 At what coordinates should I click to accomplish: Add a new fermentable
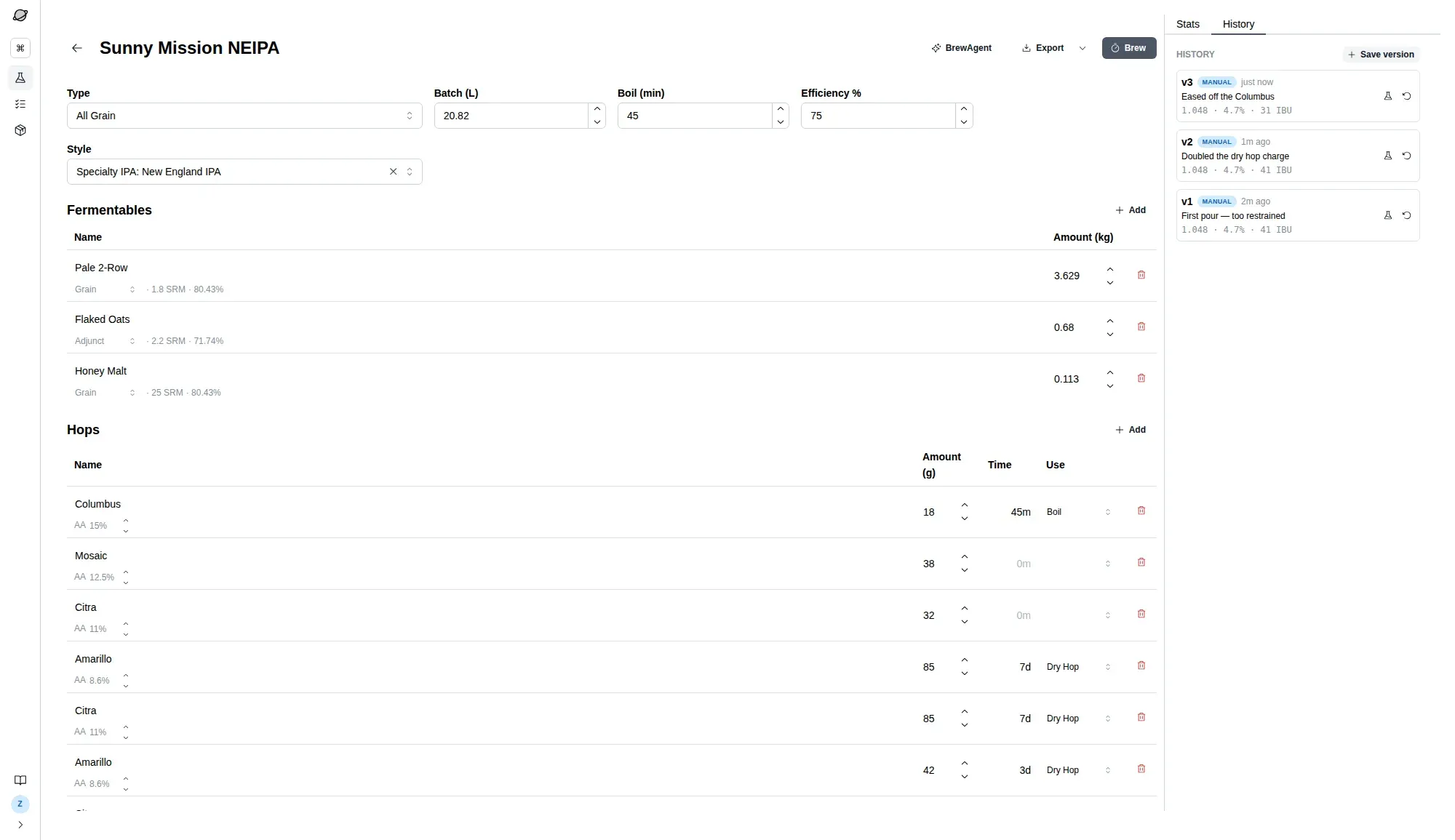[x=1131, y=210]
